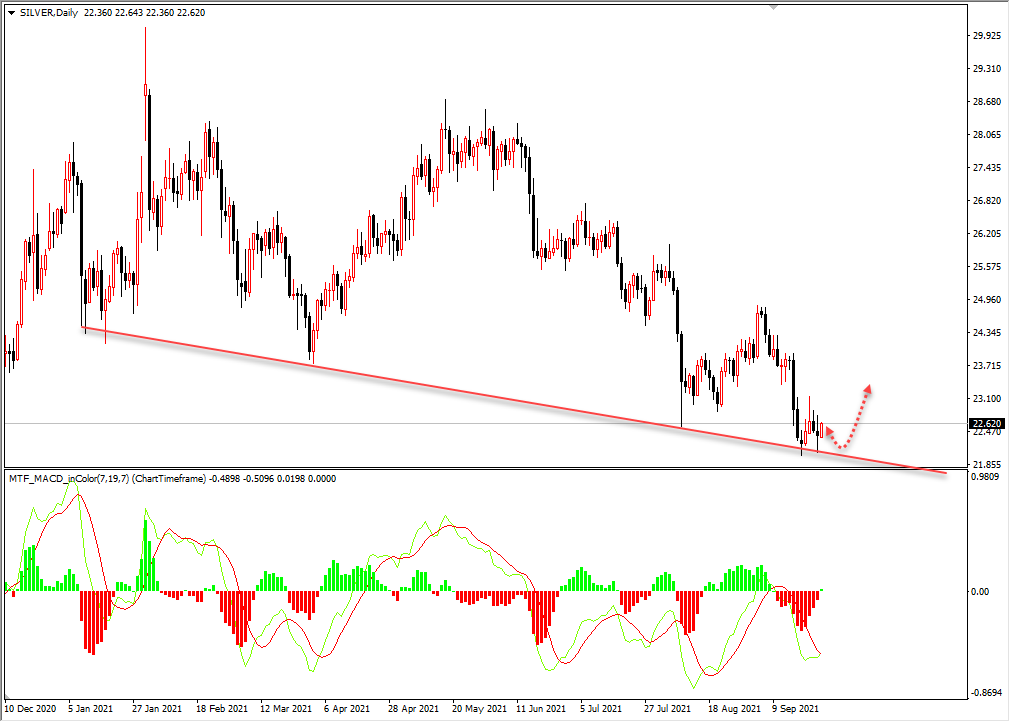Click the 18 Aug 2021 date label
Viewport: 1010px width, 722px height.
tap(734, 708)
